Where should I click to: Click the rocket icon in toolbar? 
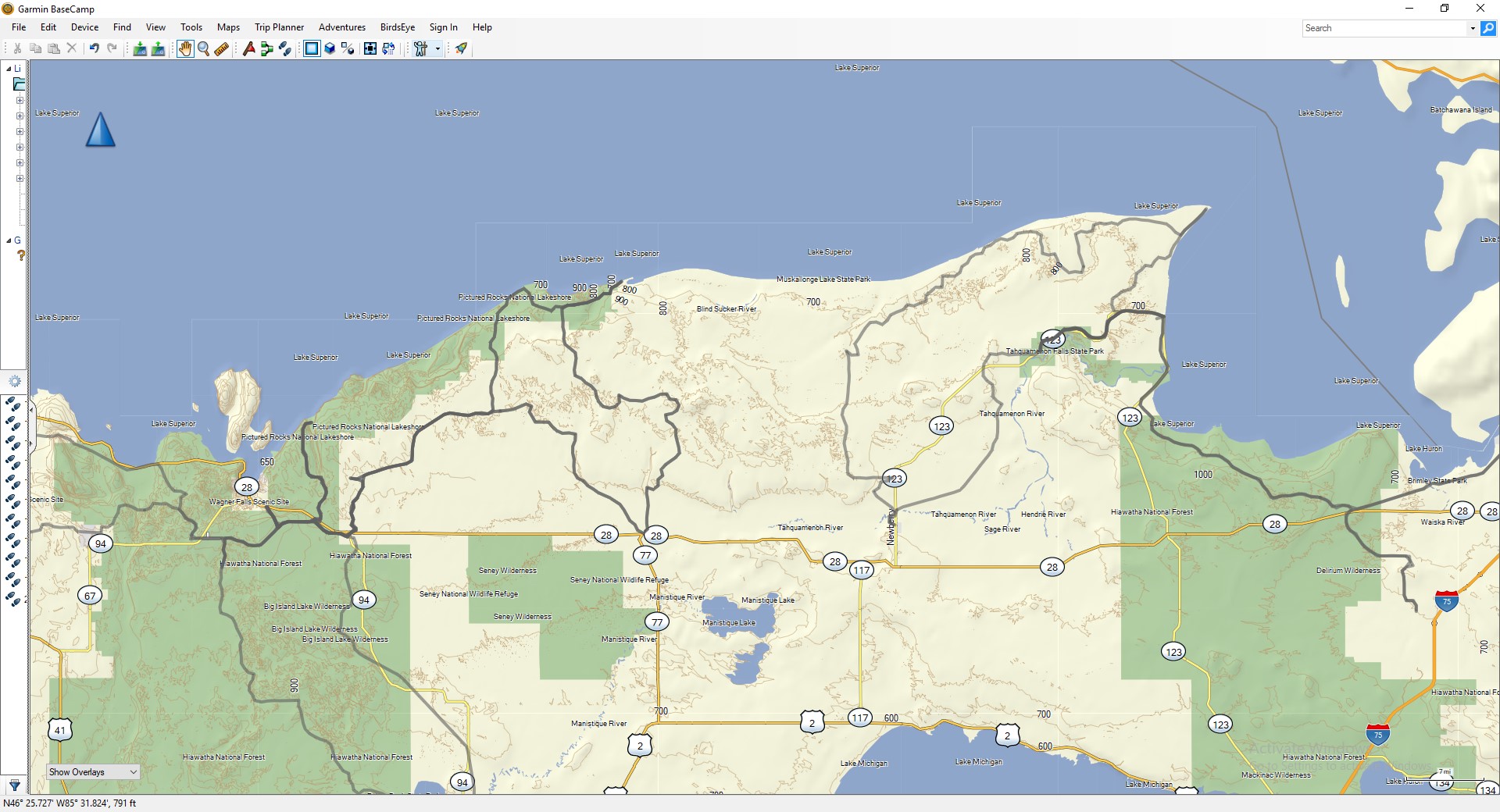point(461,48)
